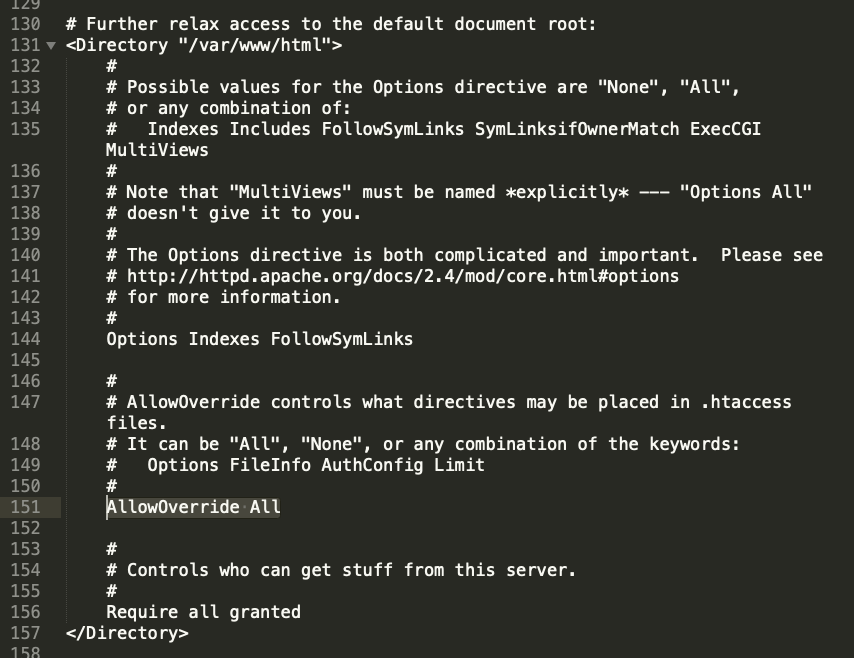854x658 pixels.
Task: Click line number 156 in gutter
Action: (25, 612)
